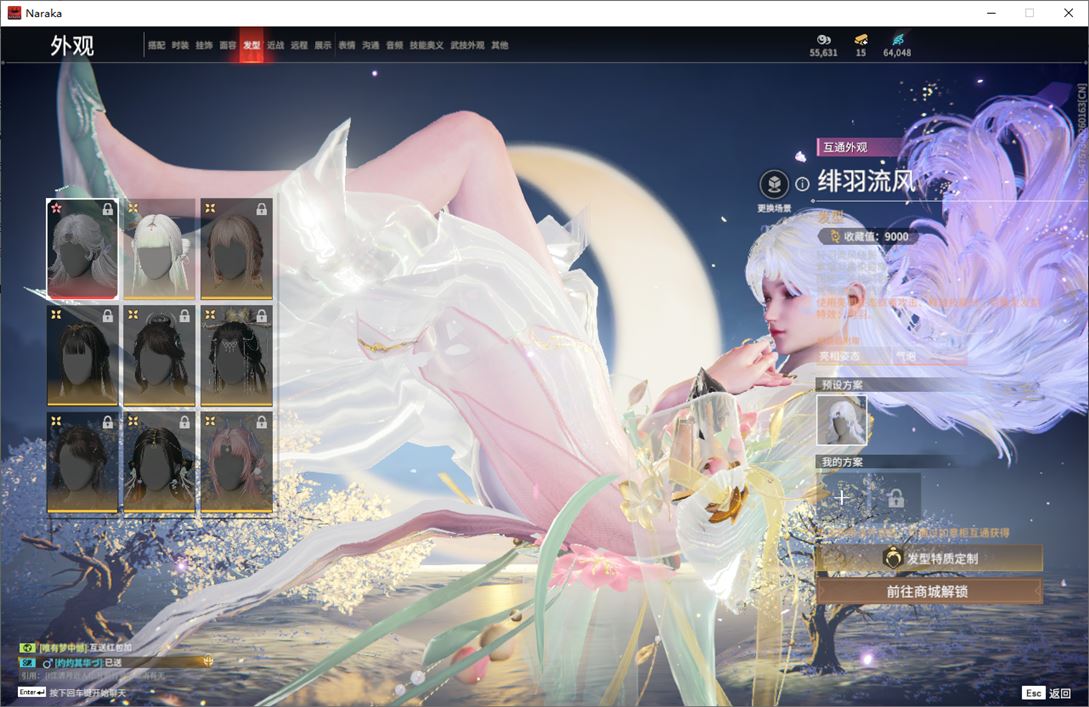Open the 其他 tab
This screenshot has height=707, width=1089.
499,45
